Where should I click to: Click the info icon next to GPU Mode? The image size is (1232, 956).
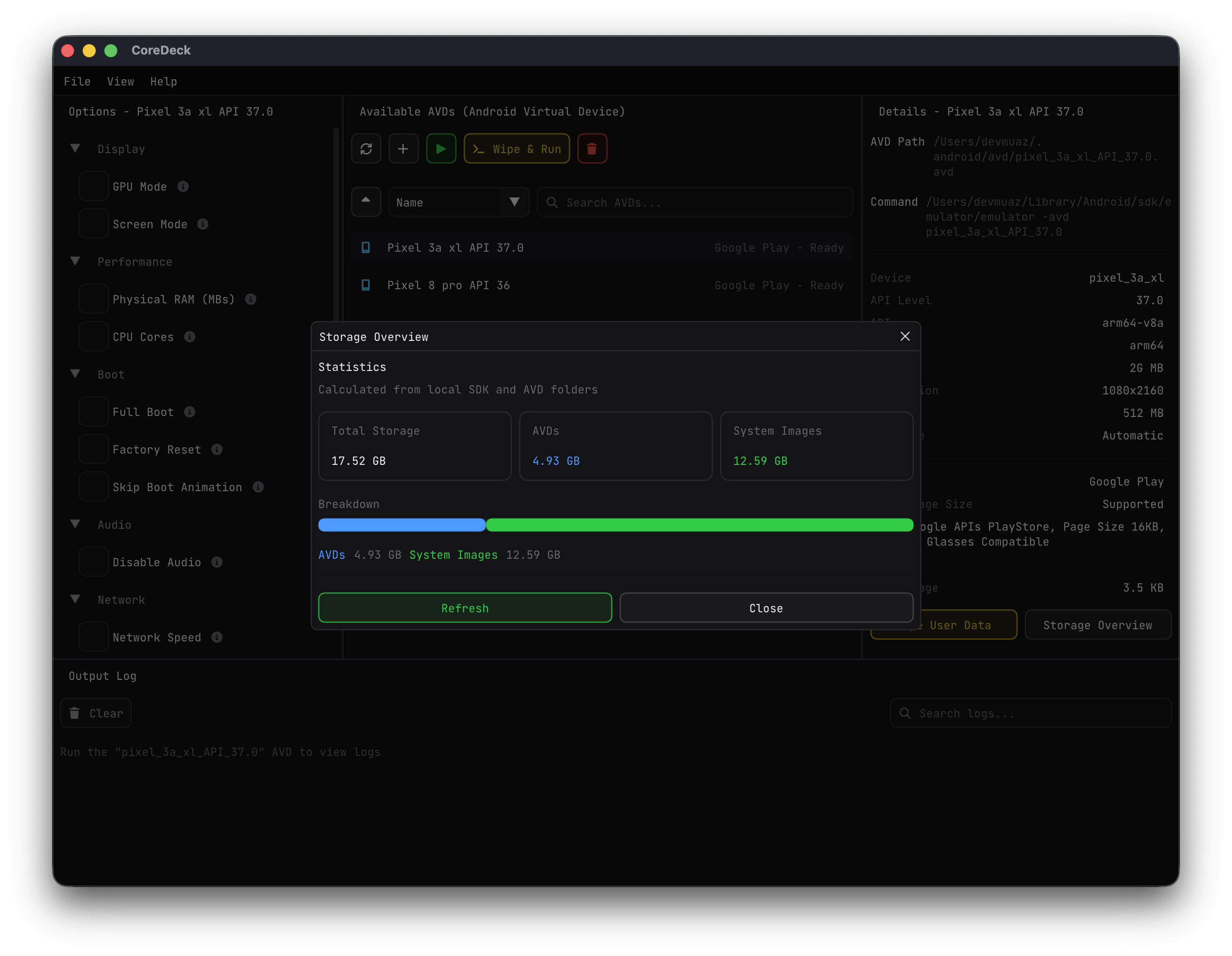pos(183,187)
